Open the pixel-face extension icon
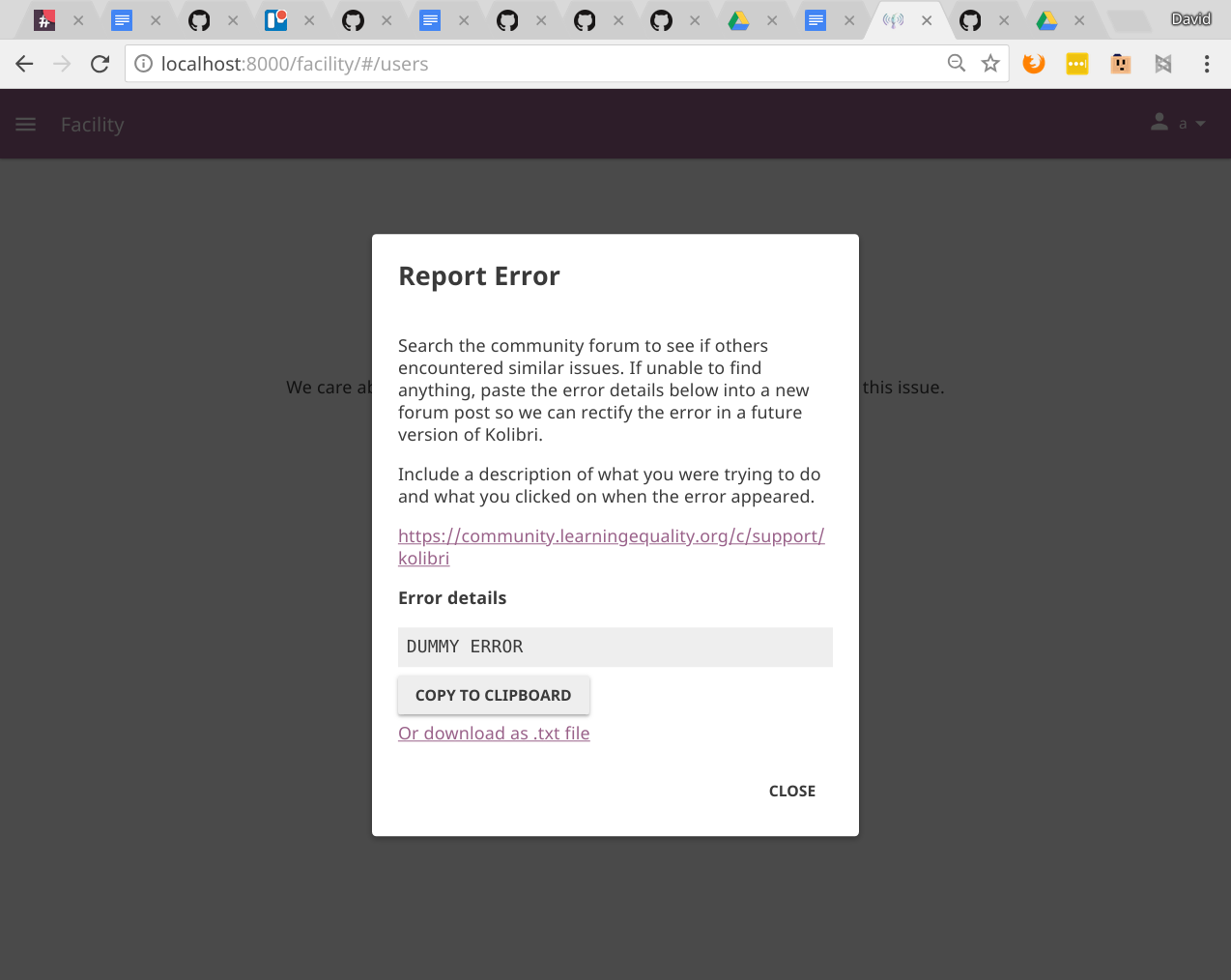Screen dimensions: 1231x980 [x=1121, y=64]
